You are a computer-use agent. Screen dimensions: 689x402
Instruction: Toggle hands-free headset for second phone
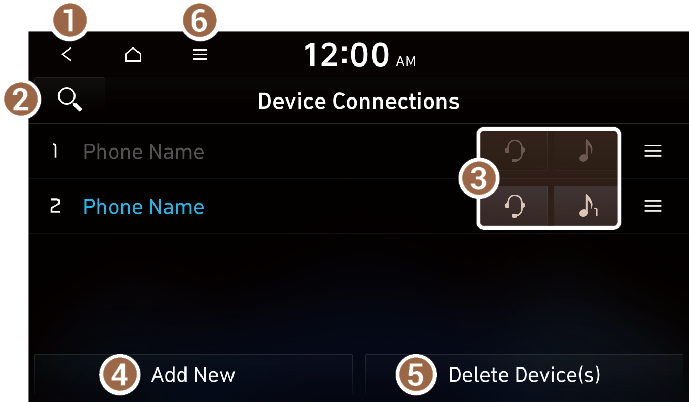514,206
